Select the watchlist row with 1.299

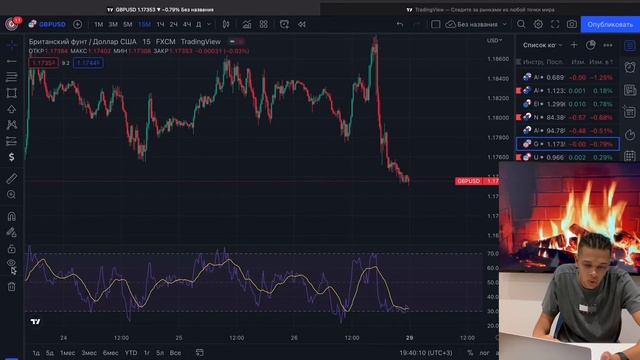[x=568, y=104]
